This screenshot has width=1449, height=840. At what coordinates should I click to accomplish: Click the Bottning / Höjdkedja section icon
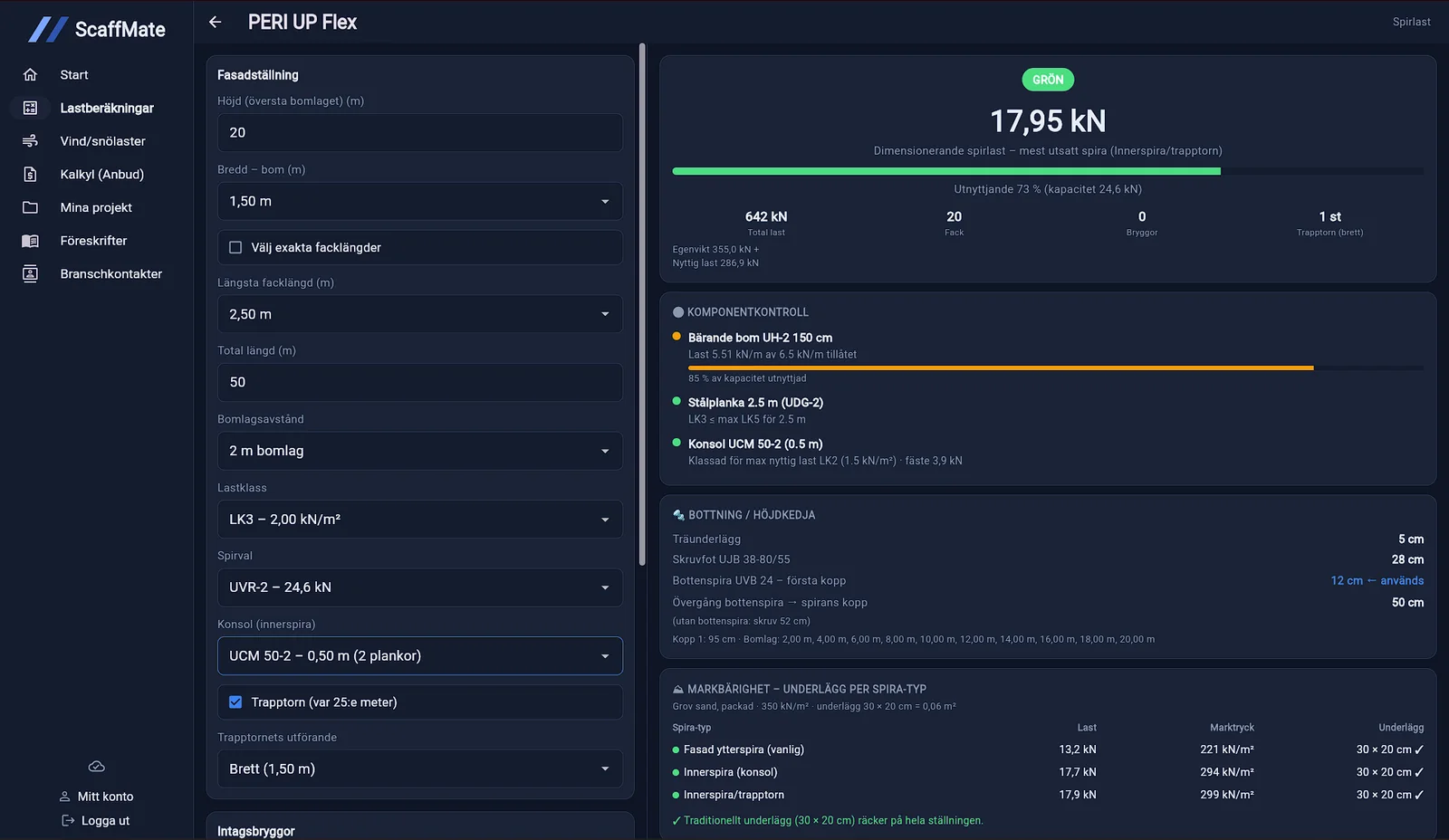point(678,515)
